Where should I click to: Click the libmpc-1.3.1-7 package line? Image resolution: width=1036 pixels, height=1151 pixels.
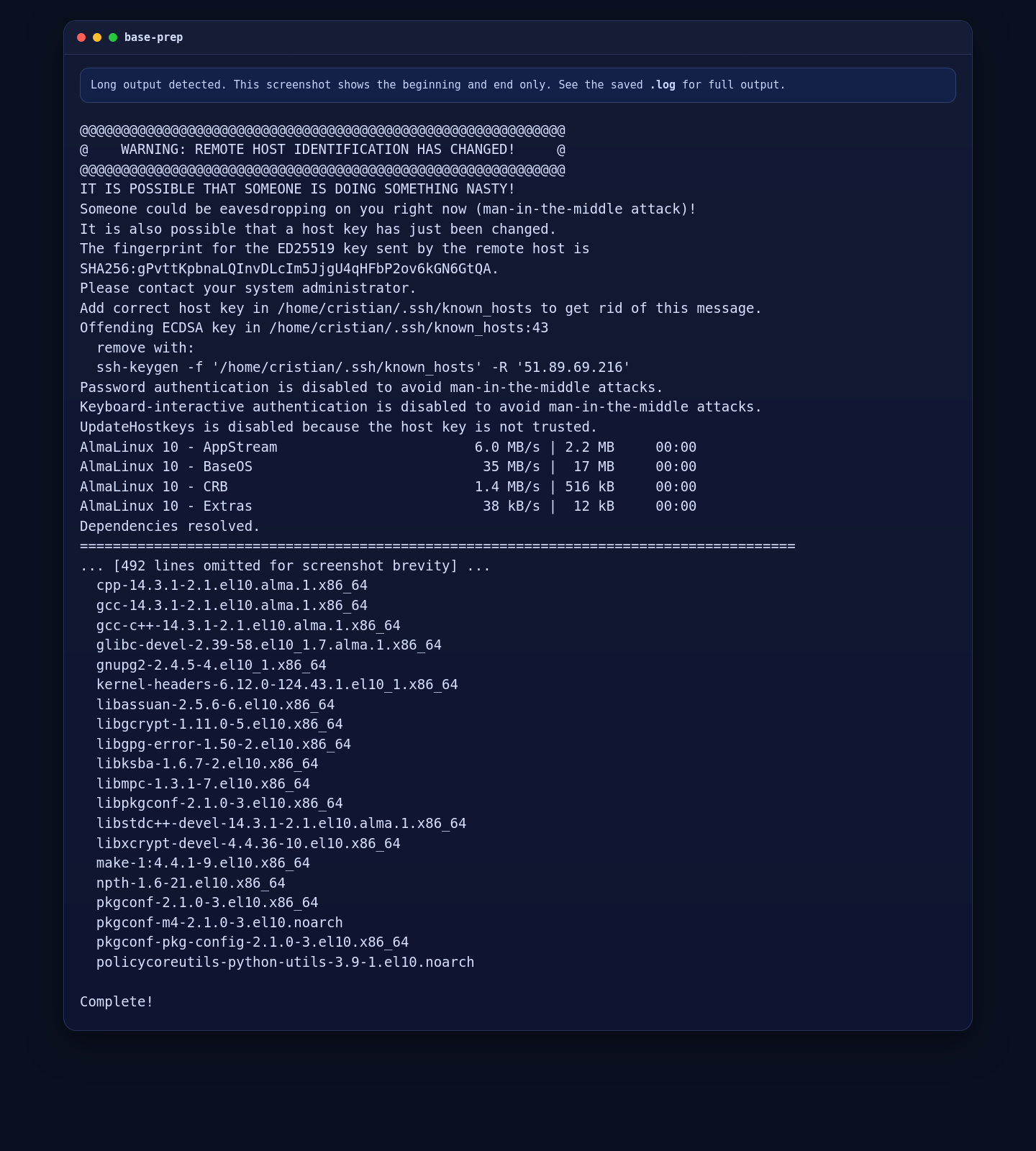[203, 784]
